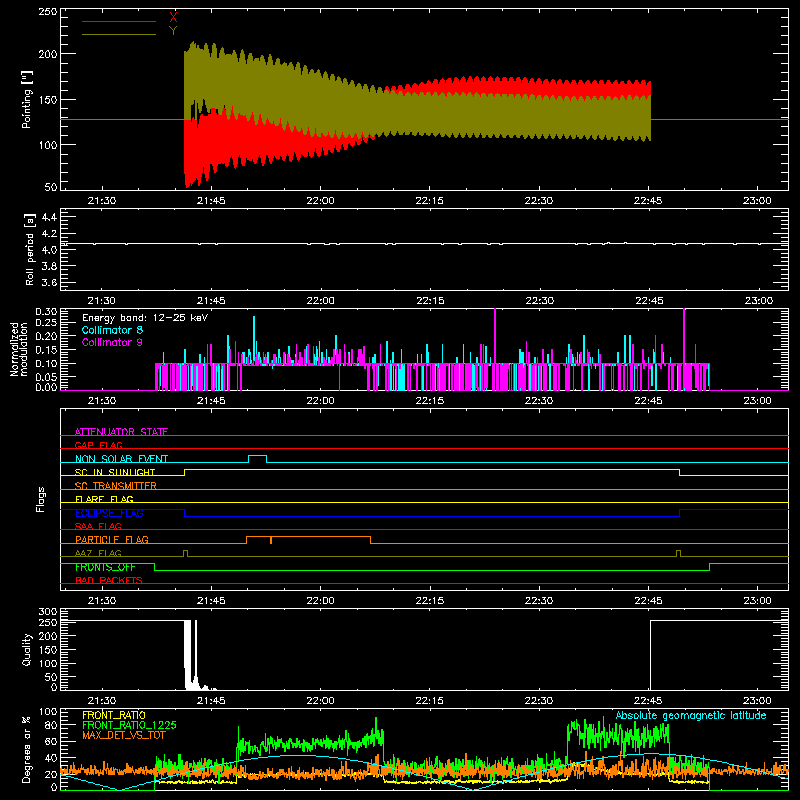Click the yellow FRONT_RATIO legend entry

(114, 715)
